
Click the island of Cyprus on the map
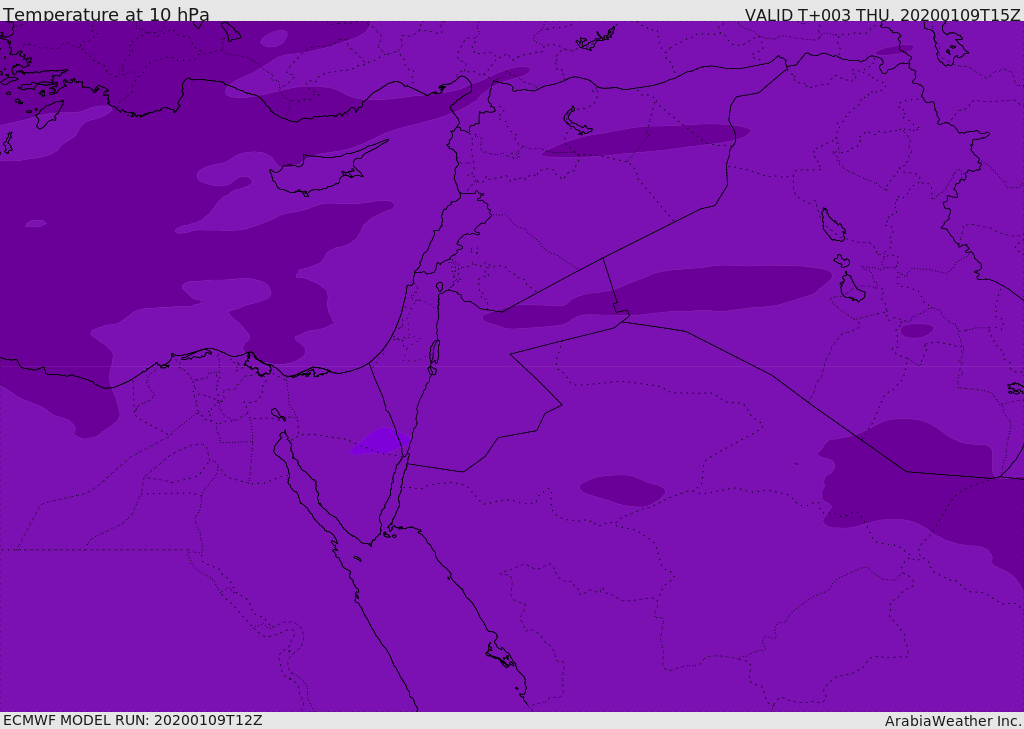pyautogui.click(x=320, y=173)
